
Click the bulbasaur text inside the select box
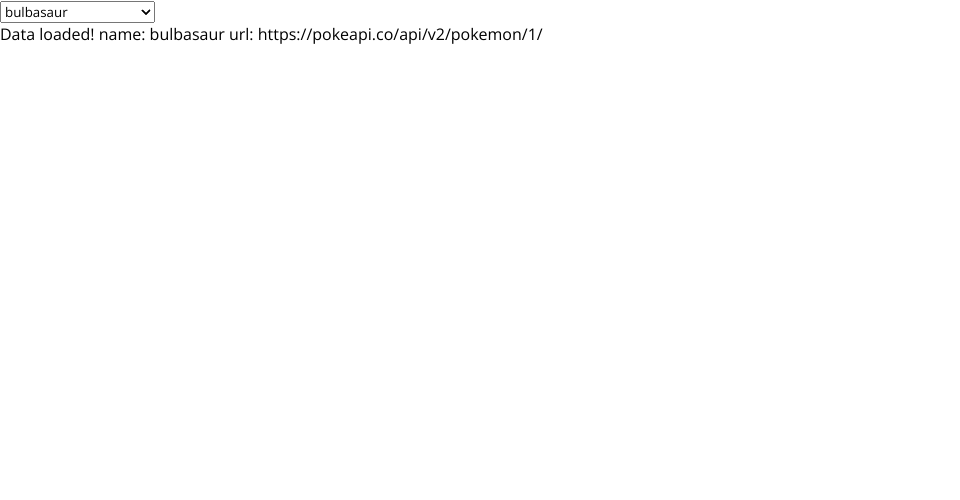(x=36, y=12)
